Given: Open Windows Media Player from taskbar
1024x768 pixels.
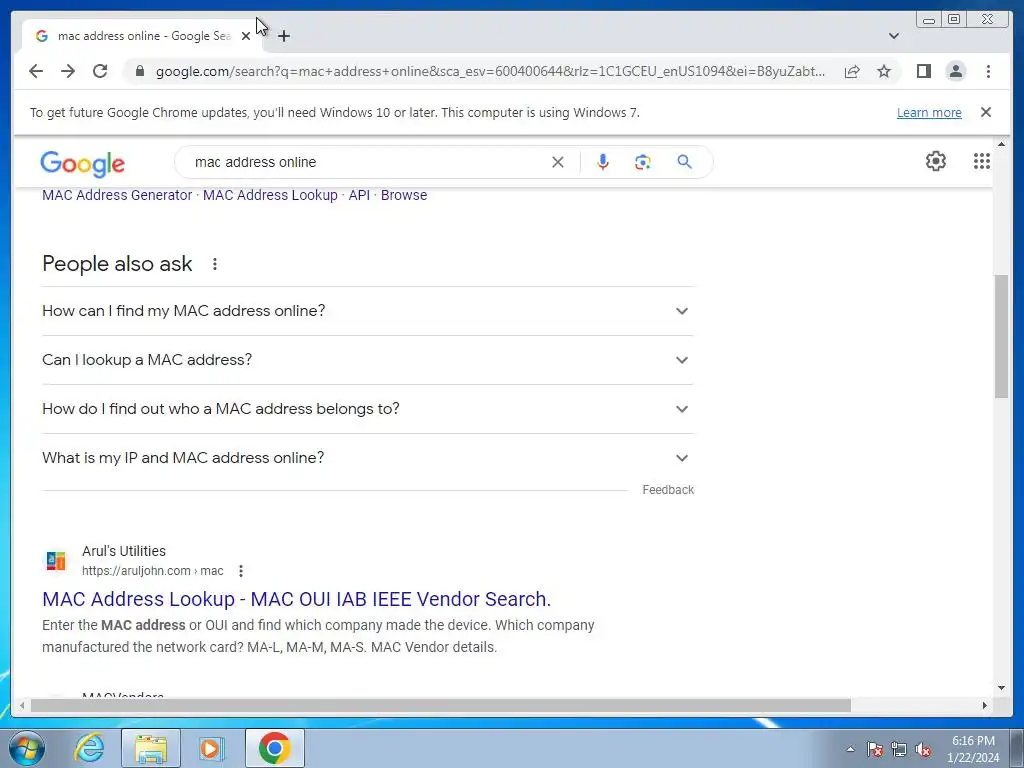Looking at the screenshot, I should coord(212,748).
